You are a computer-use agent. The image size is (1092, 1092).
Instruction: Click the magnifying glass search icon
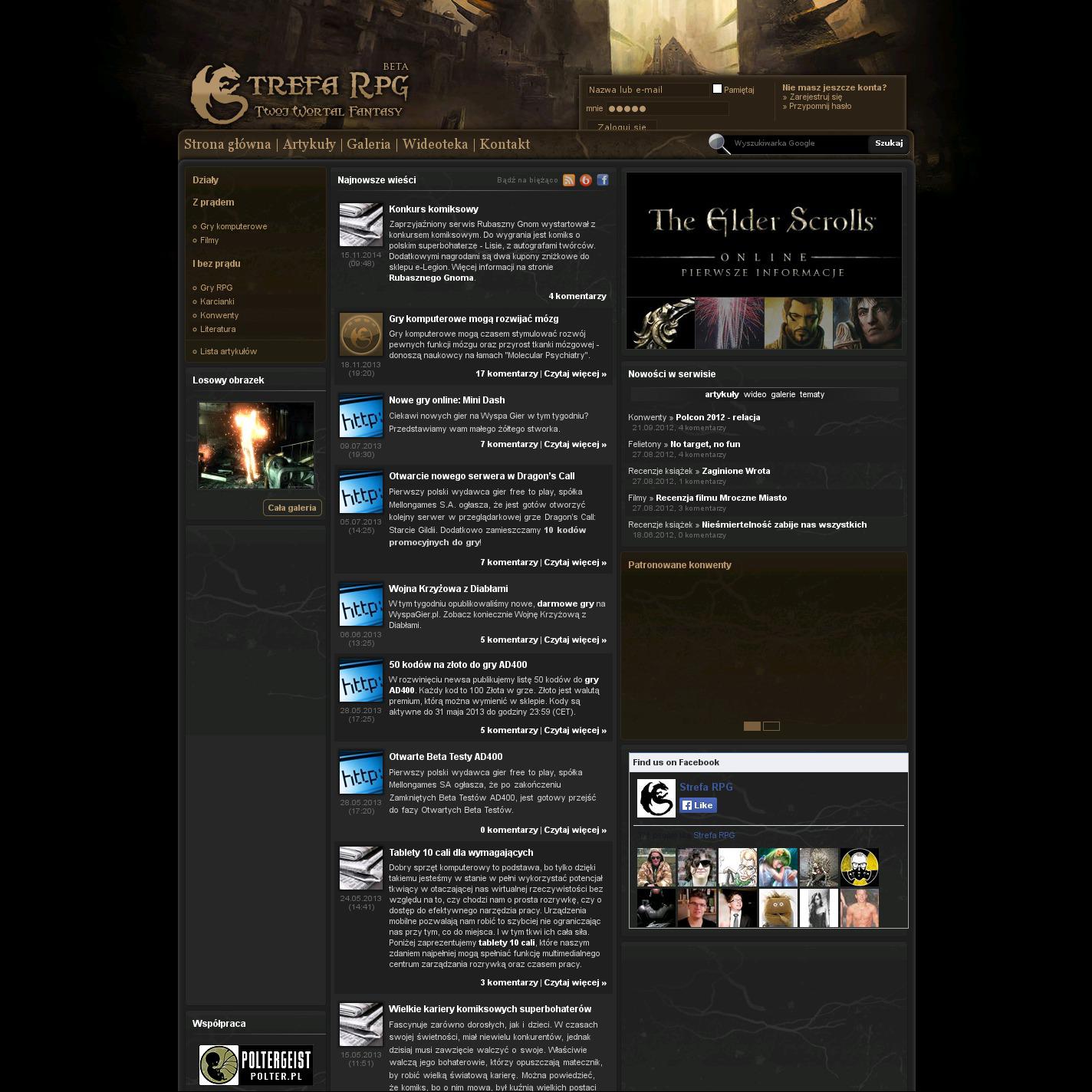(719, 143)
